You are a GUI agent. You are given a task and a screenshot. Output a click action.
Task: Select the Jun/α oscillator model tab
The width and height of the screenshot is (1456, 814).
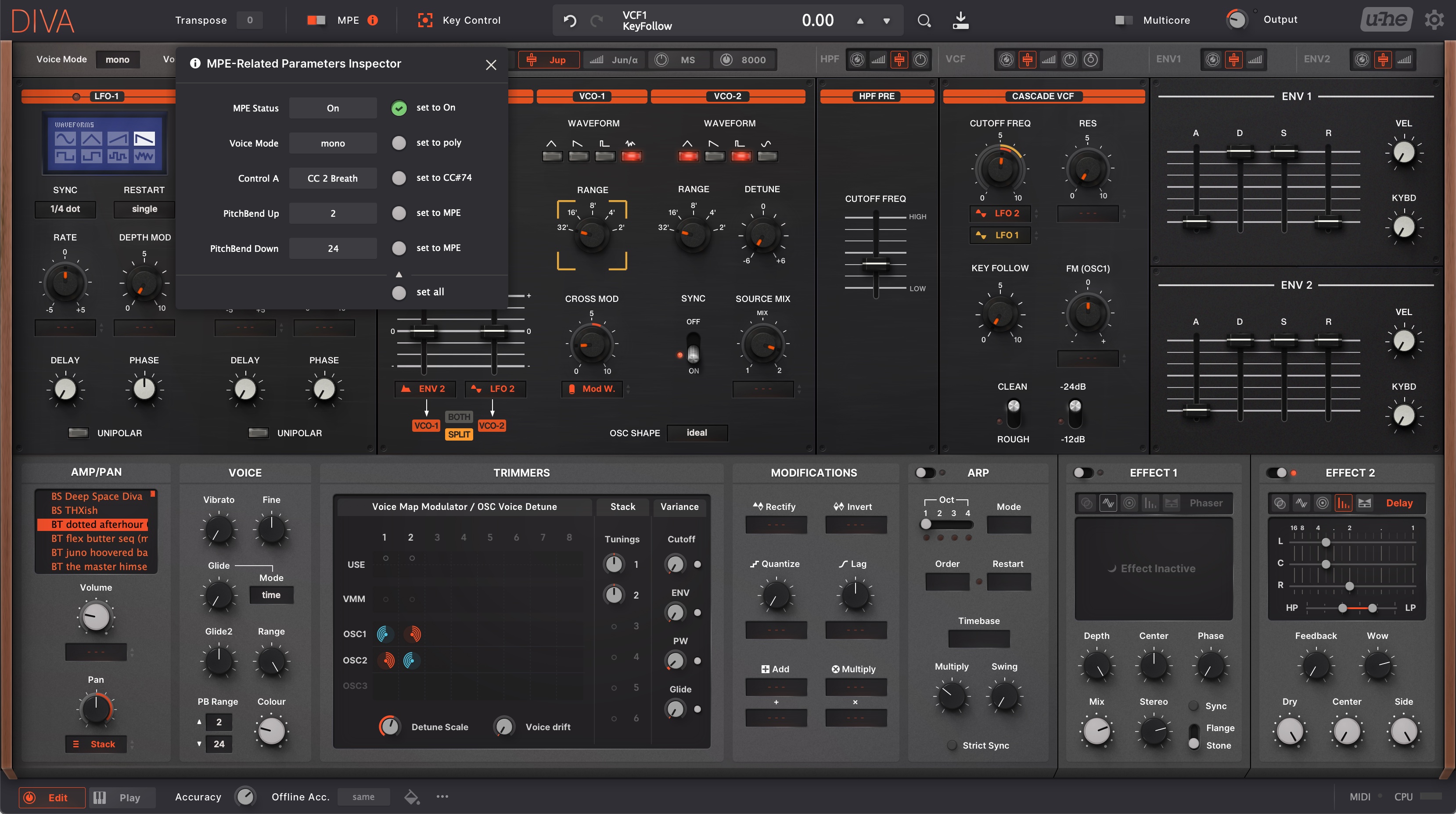614,60
